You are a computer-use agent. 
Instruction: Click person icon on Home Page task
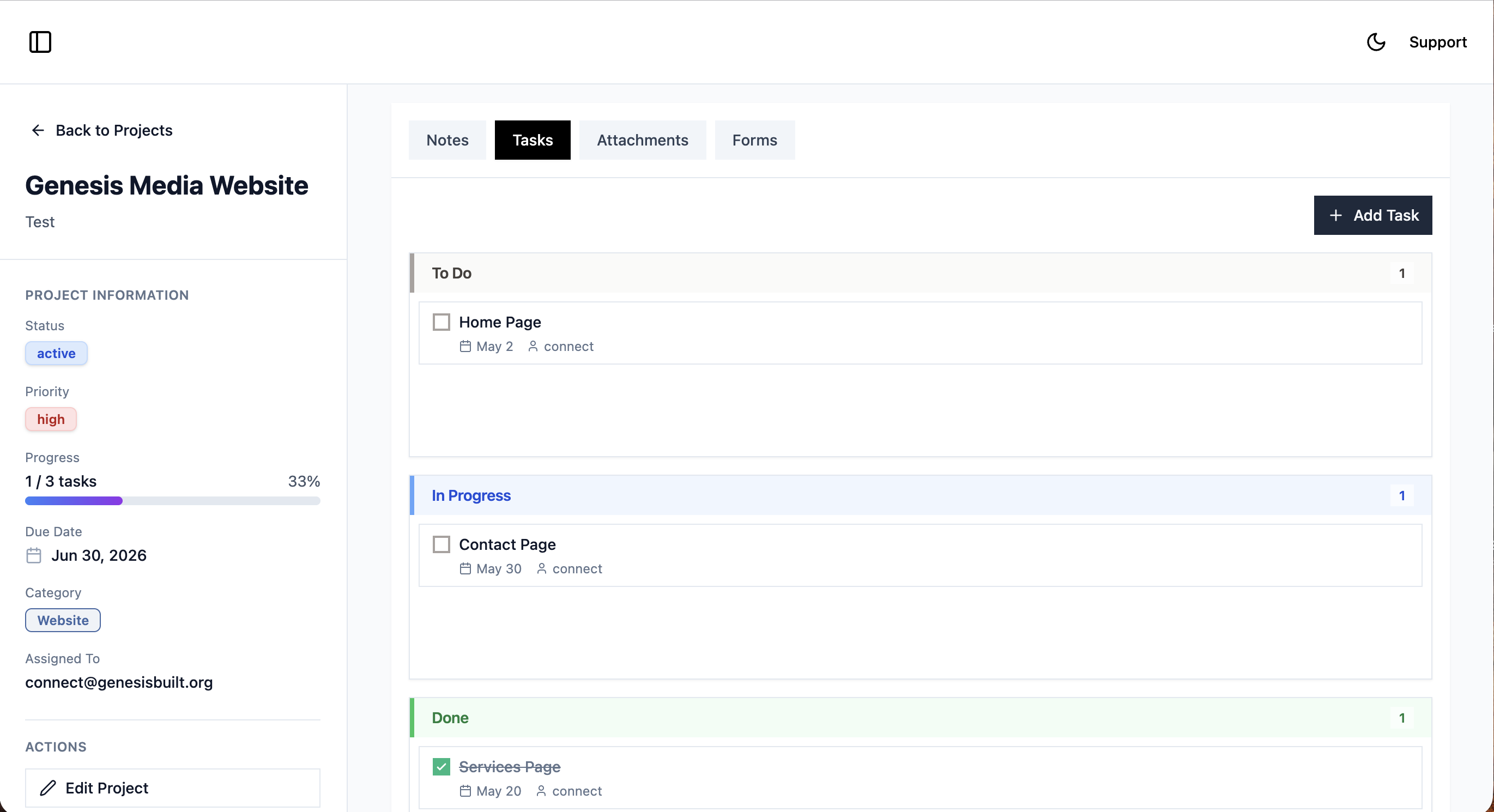click(533, 346)
